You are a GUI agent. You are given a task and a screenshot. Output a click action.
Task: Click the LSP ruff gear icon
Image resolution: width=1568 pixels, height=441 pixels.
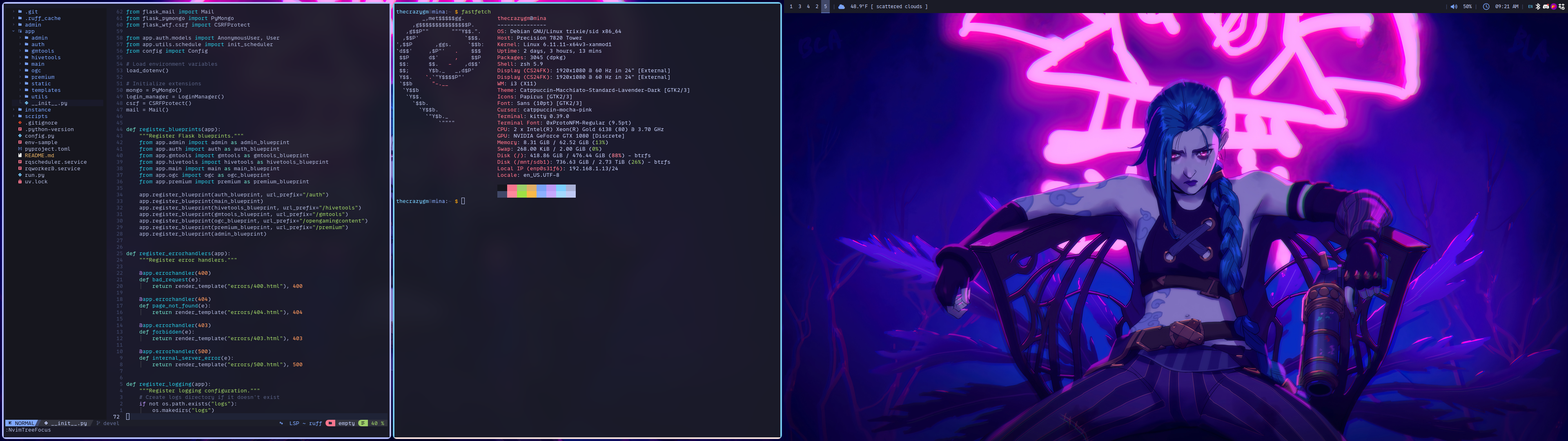[x=281, y=423]
